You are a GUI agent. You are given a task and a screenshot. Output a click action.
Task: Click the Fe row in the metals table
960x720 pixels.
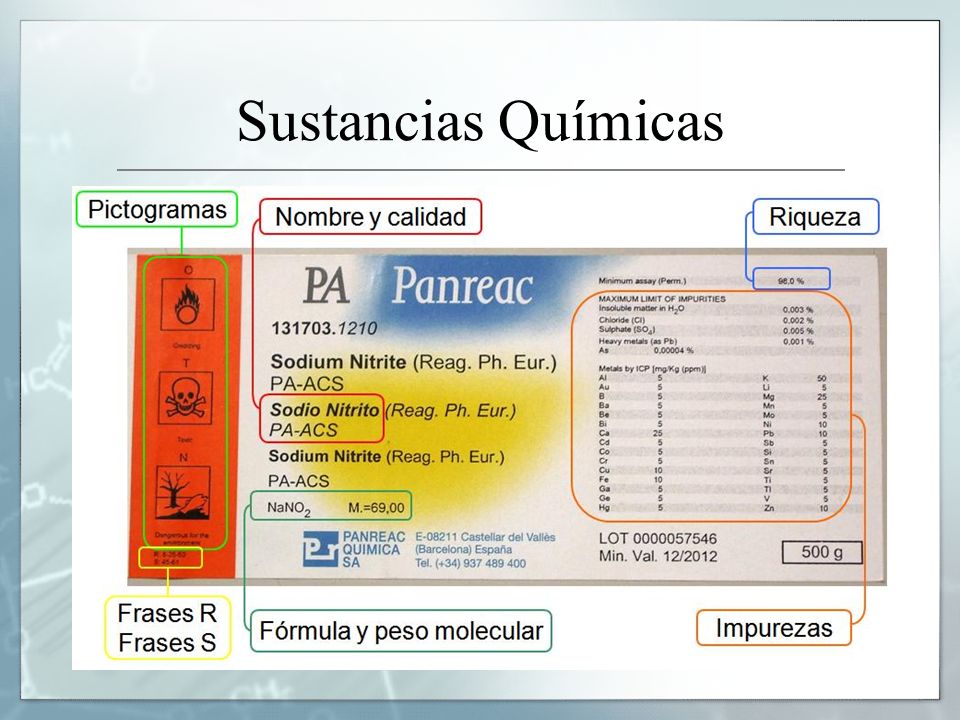click(631, 480)
